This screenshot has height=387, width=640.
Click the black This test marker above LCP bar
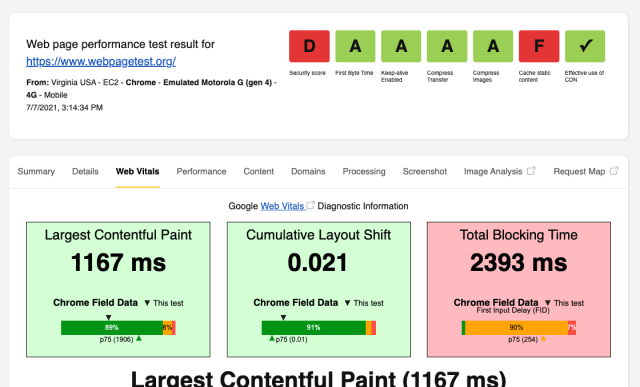click(x=108, y=317)
